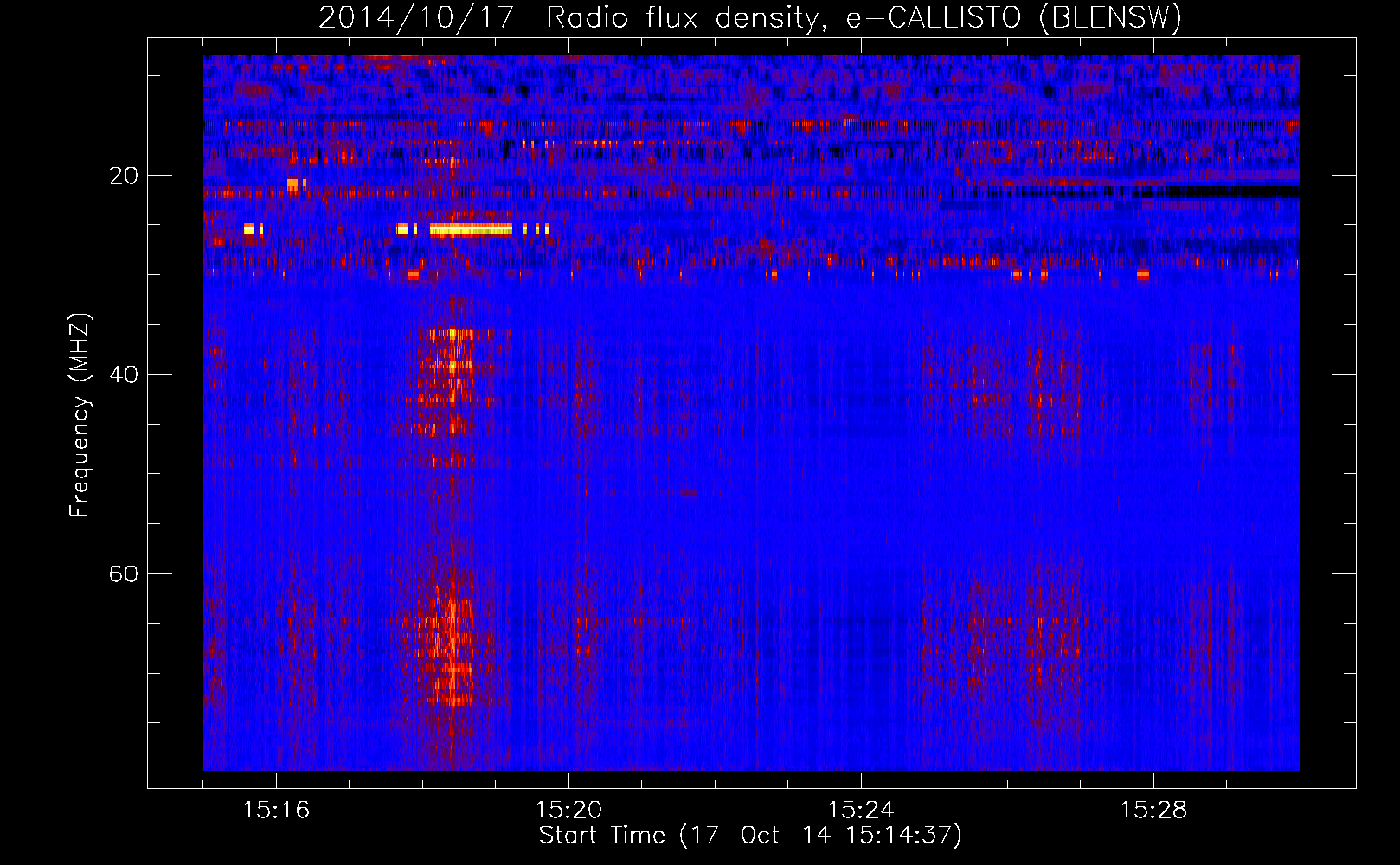Click the '15:16' time tick label
Screen dimensions: 1400x865
point(276,811)
